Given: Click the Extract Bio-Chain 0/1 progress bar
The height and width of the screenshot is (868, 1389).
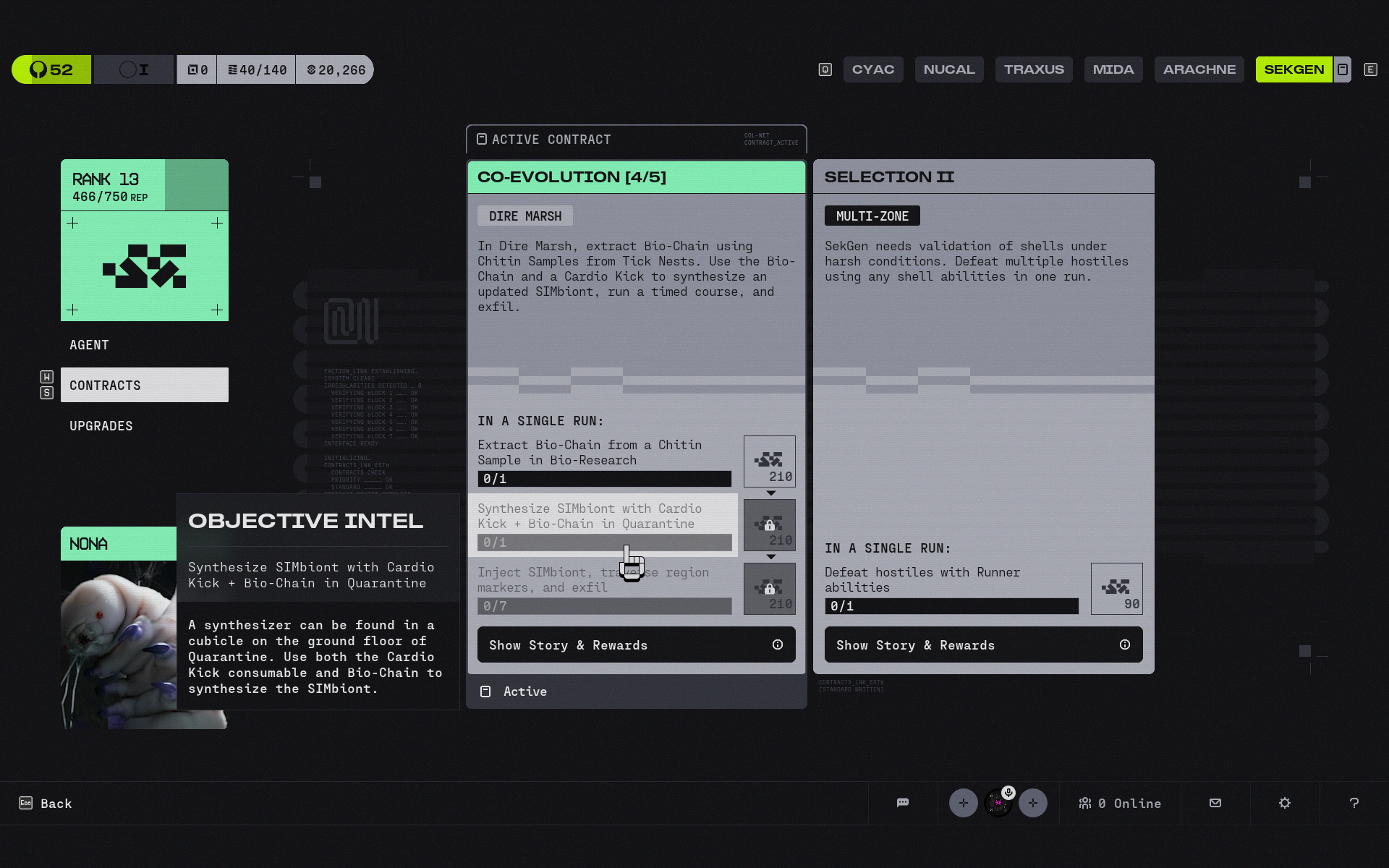Looking at the screenshot, I should [x=604, y=479].
